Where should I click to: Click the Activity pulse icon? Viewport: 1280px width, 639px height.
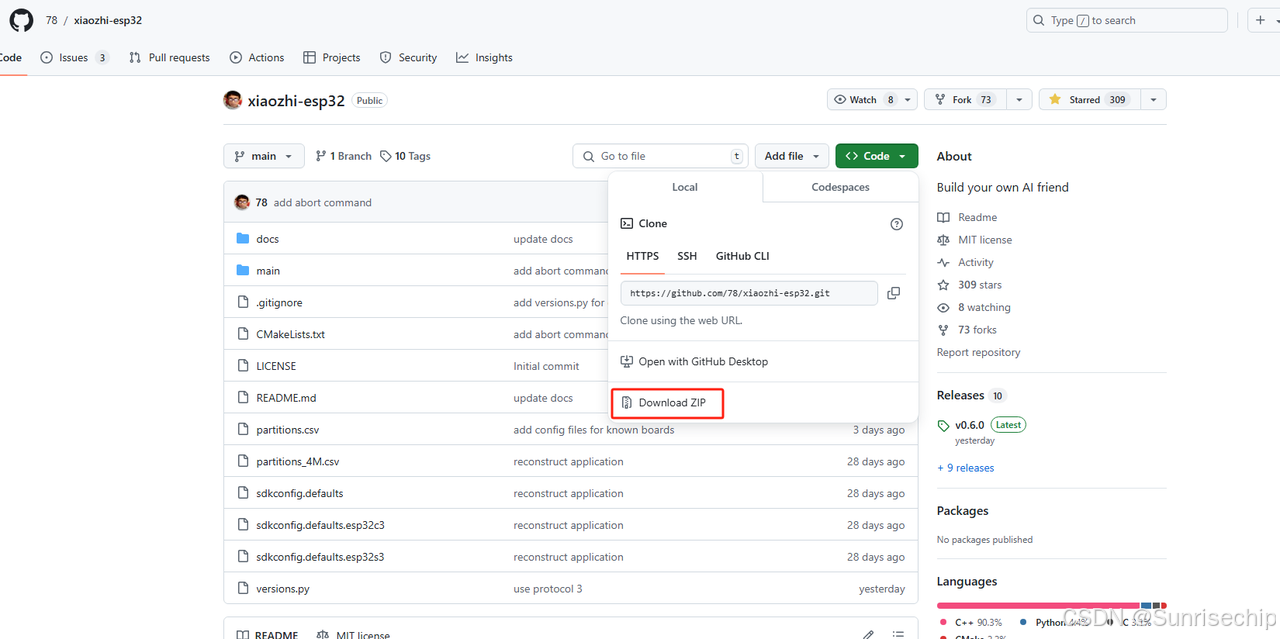point(943,262)
